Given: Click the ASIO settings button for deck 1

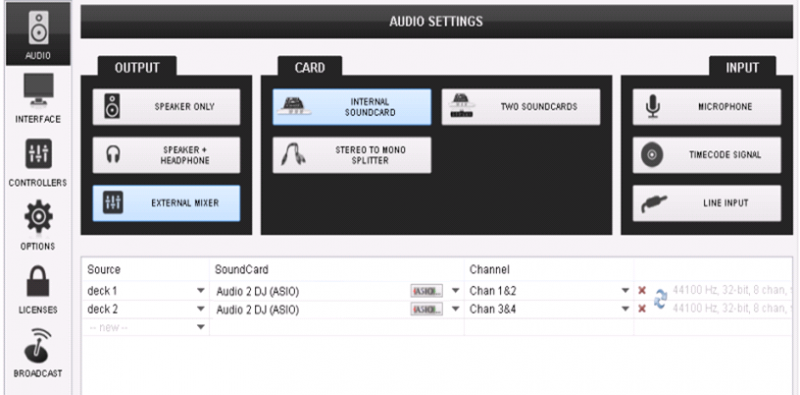Looking at the screenshot, I should pos(427,291).
